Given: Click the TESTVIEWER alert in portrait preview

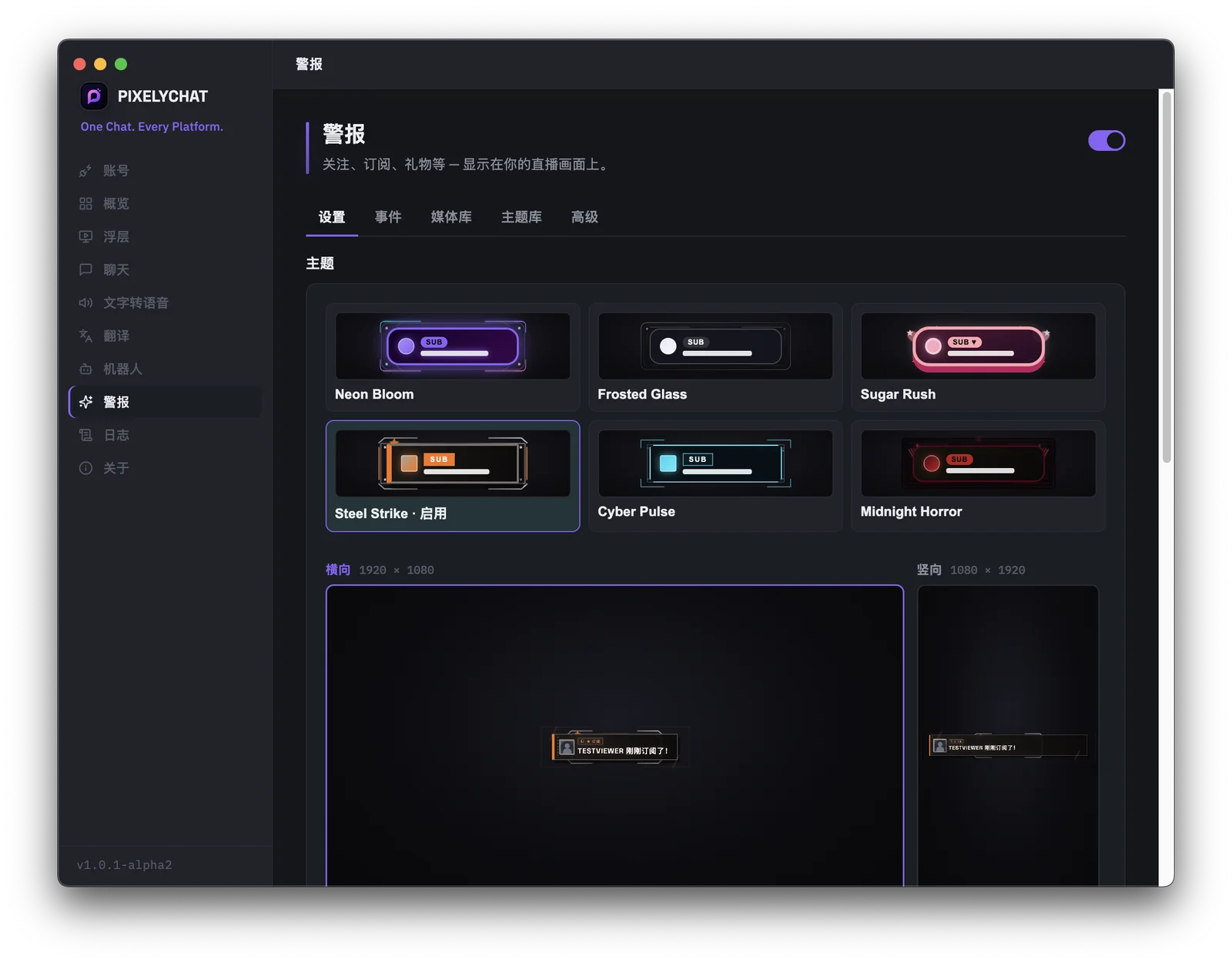Looking at the screenshot, I should click(1008, 746).
